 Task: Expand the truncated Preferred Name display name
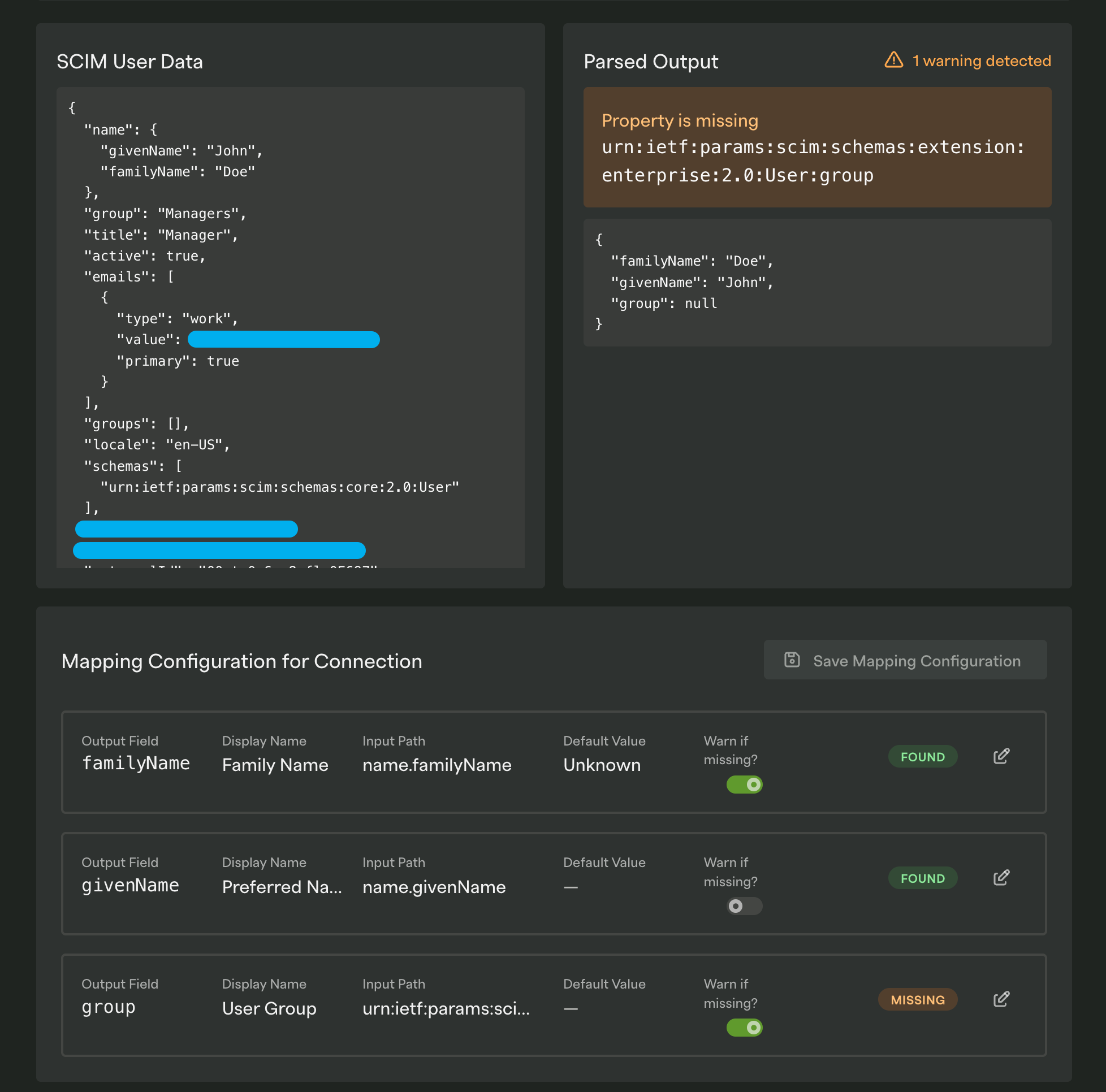282,887
